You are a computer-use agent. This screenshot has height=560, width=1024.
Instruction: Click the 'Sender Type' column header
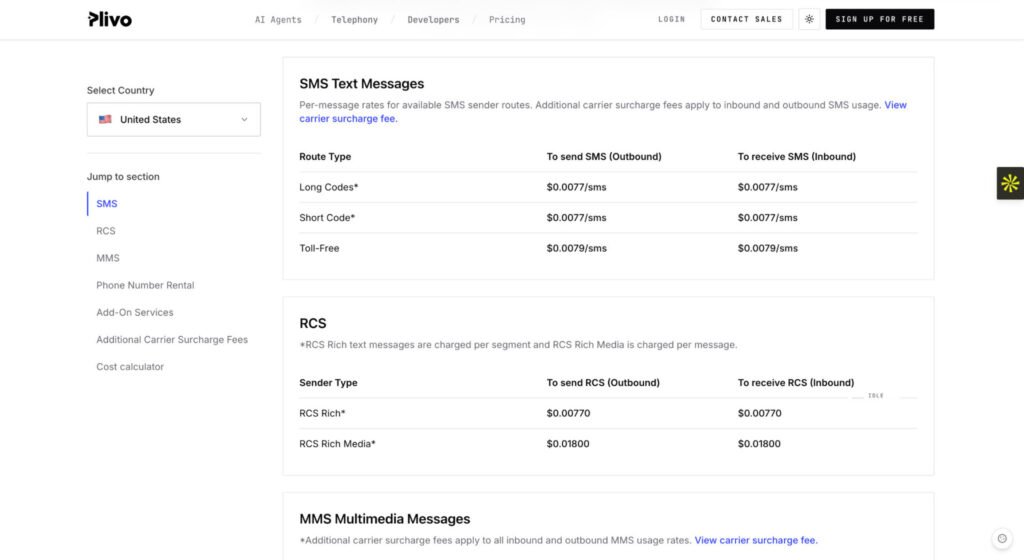point(328,383)
